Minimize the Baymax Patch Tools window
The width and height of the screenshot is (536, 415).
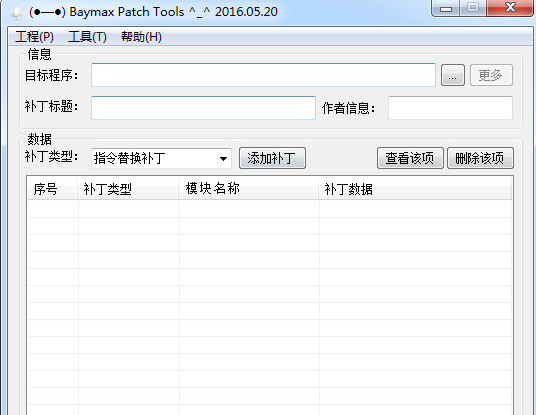[x=446, y=8]
